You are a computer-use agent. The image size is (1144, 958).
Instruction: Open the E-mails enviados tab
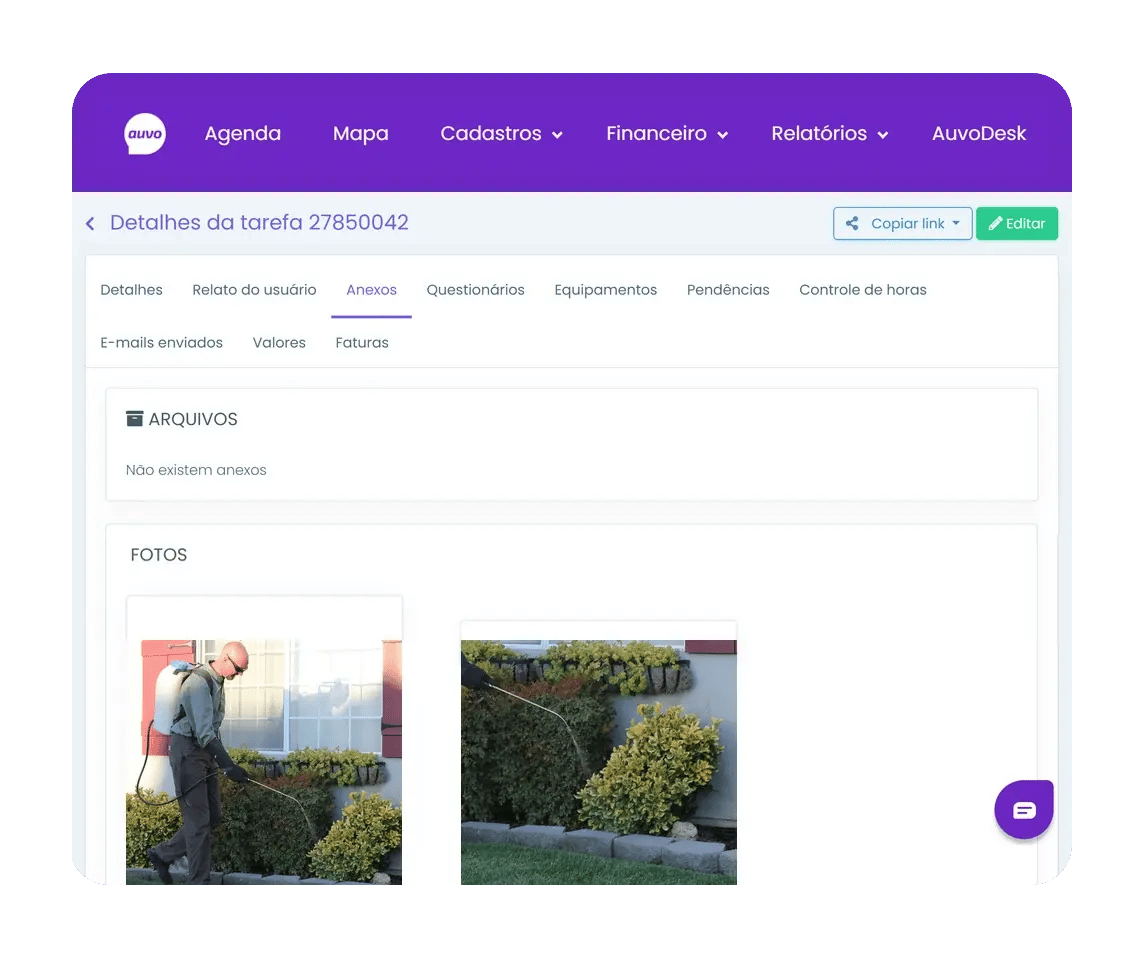pos(161,342)
